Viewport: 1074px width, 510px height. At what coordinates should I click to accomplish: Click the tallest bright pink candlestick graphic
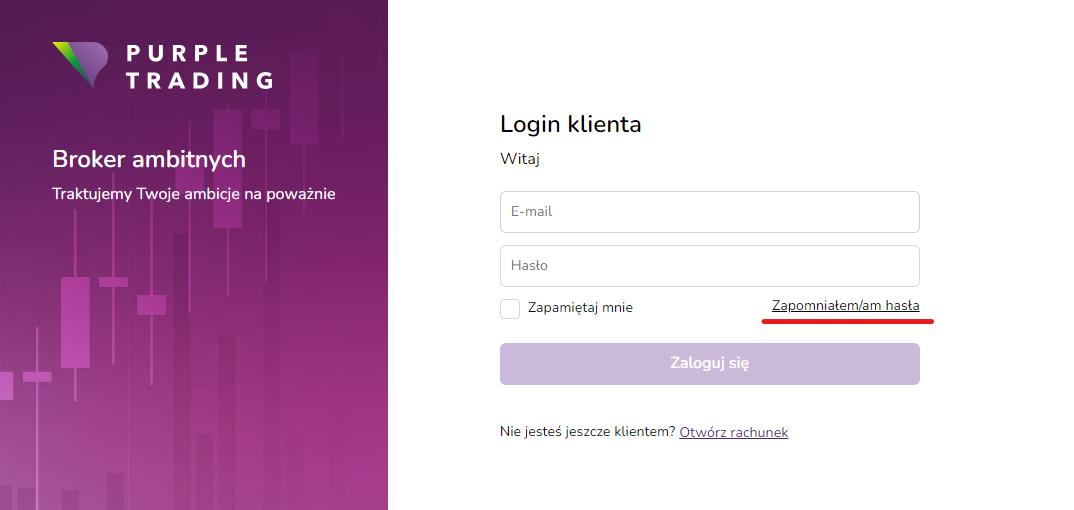tap(75, 322)
